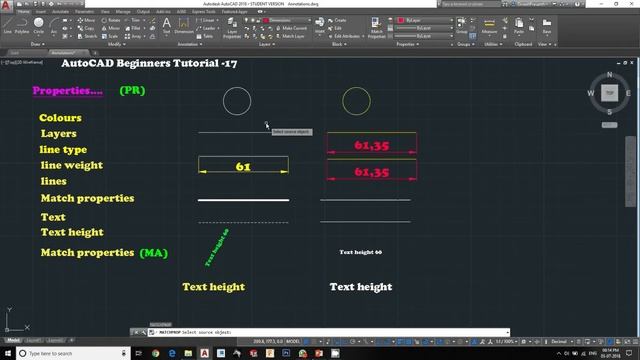Click the Scale tool
This screenshot has height=360, width=640.
(110, 36)
